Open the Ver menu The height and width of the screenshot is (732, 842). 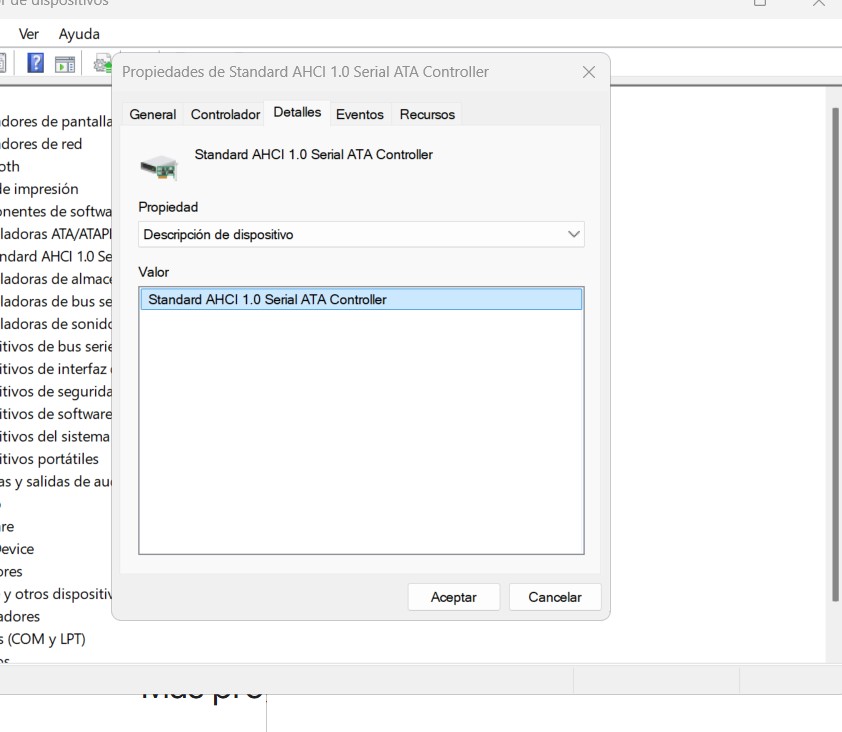coord(28,34)
